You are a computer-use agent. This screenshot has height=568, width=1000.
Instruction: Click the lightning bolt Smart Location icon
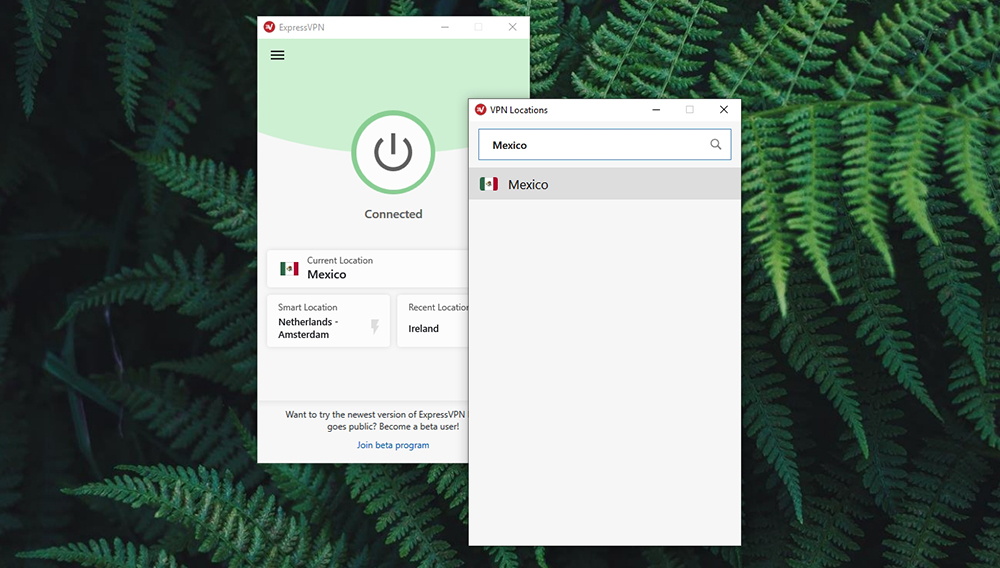[x=375, y=326]
